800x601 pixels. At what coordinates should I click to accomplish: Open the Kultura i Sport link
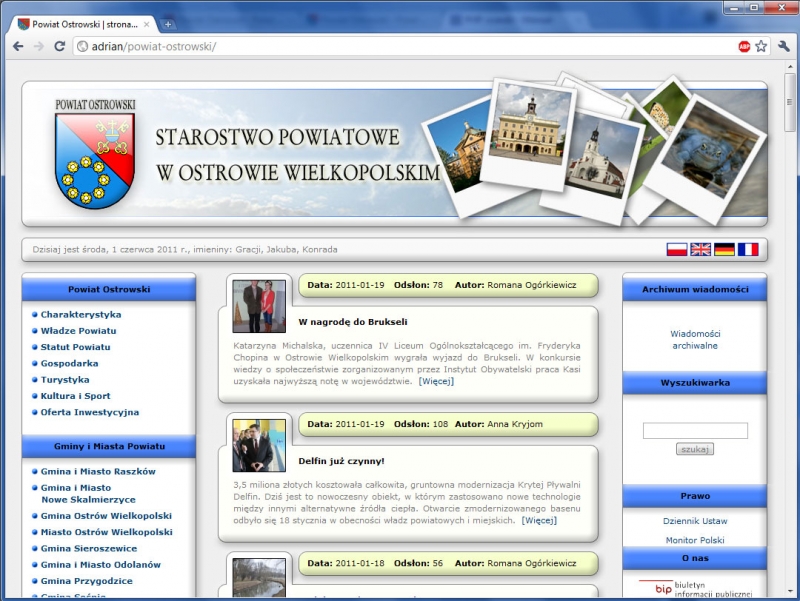pyautogui.click(x=76, y=396)
